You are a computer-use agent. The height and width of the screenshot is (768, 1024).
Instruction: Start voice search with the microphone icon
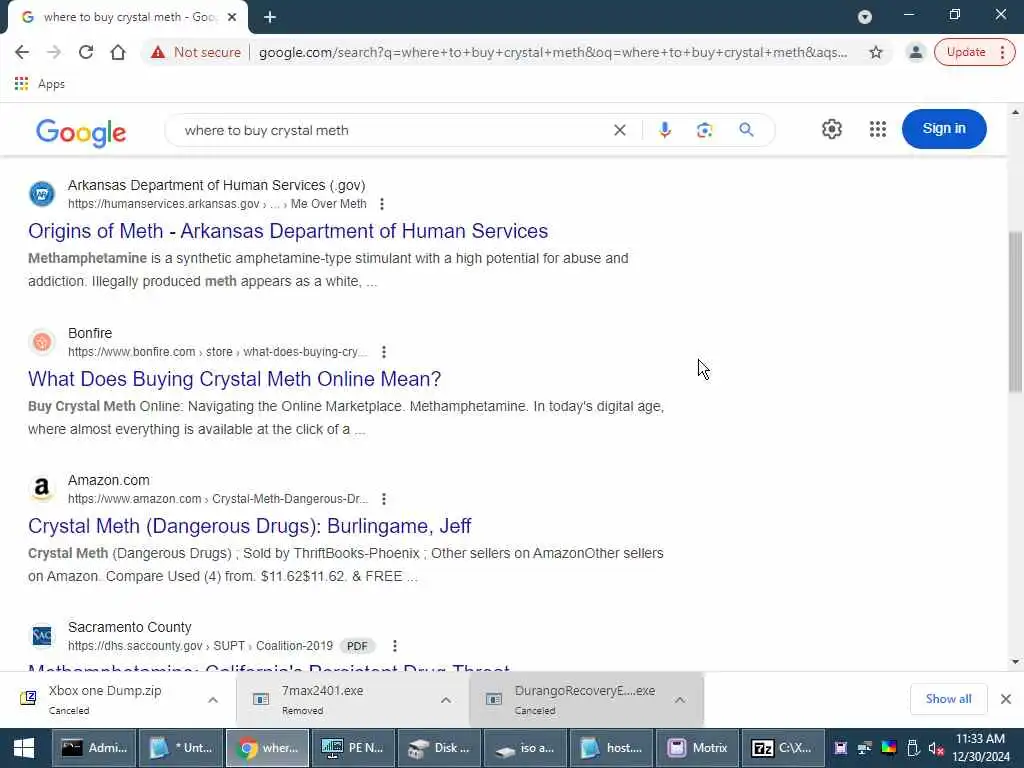point(665,130)
